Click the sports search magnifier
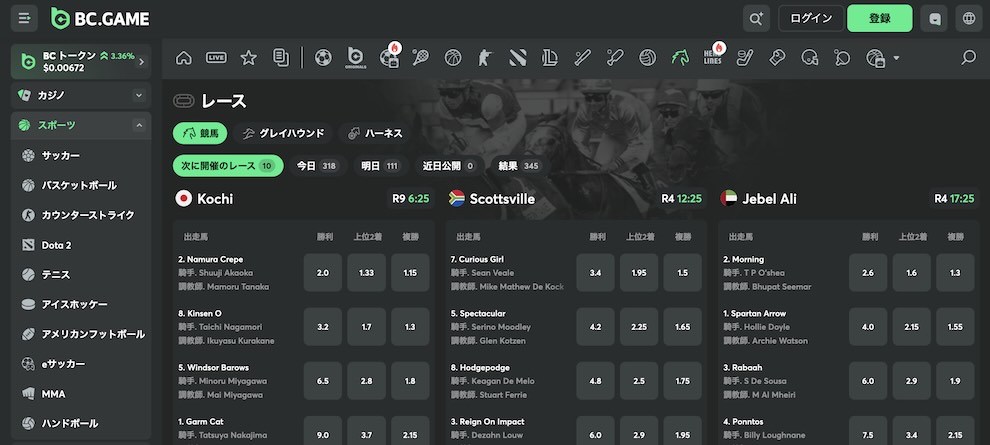Image resolution: width=990 pixels, height=445 pixels. tap(969, 58)
